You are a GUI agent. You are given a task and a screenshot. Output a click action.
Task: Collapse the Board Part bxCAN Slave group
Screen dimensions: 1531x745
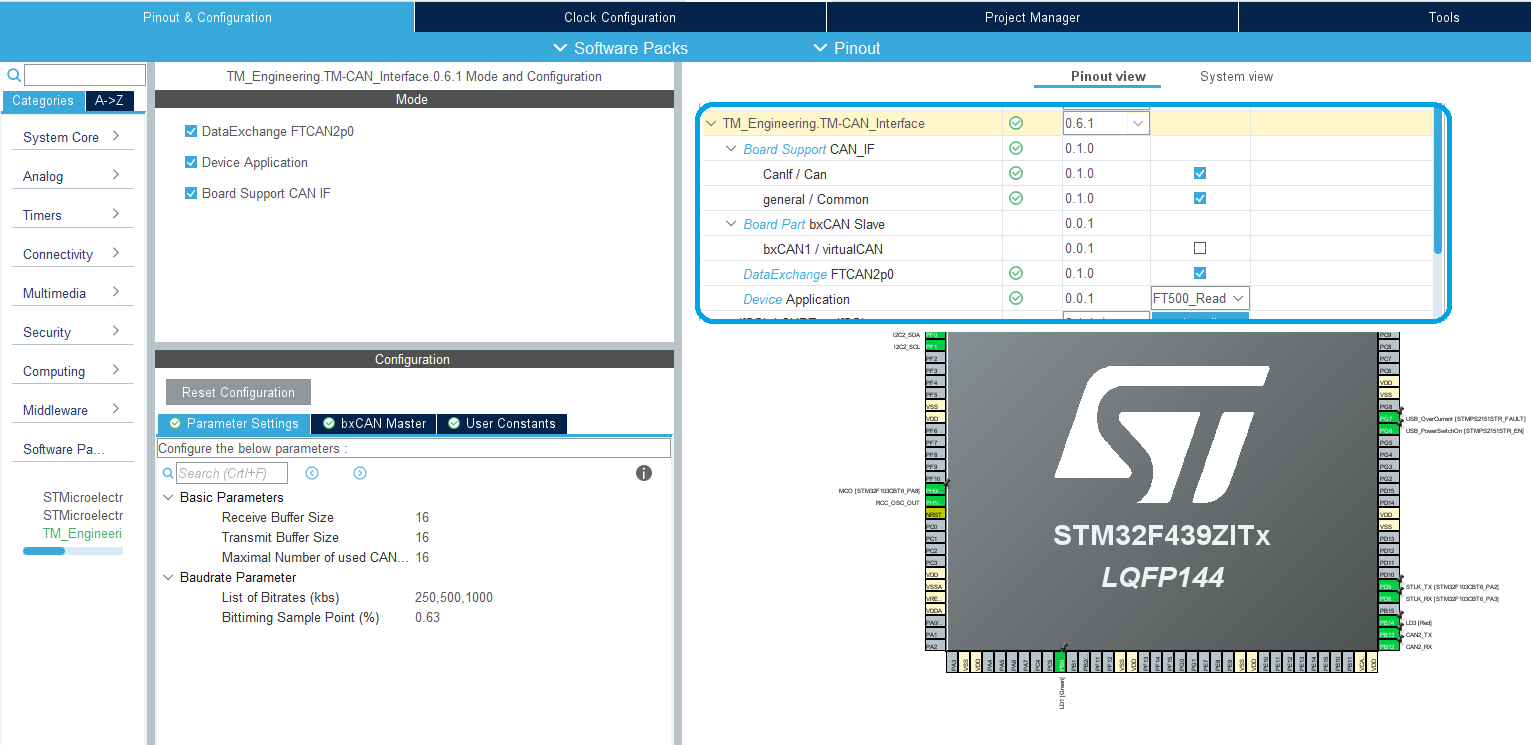[x=731, y=224]
